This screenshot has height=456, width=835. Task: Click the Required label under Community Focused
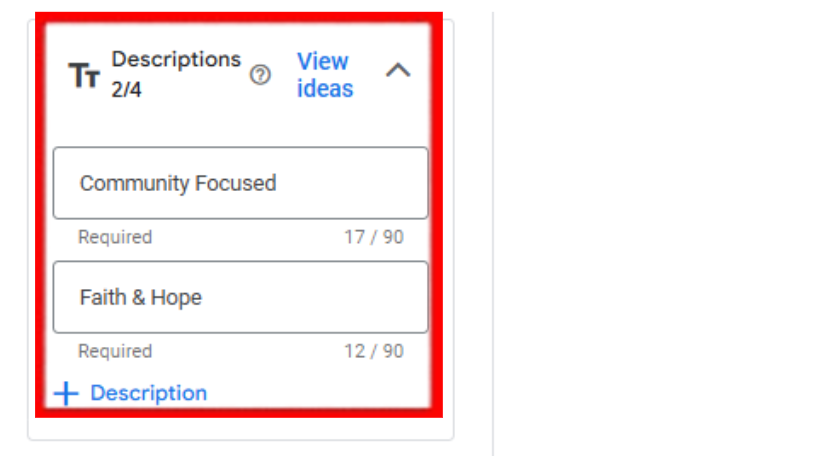[x=115, y=237]
